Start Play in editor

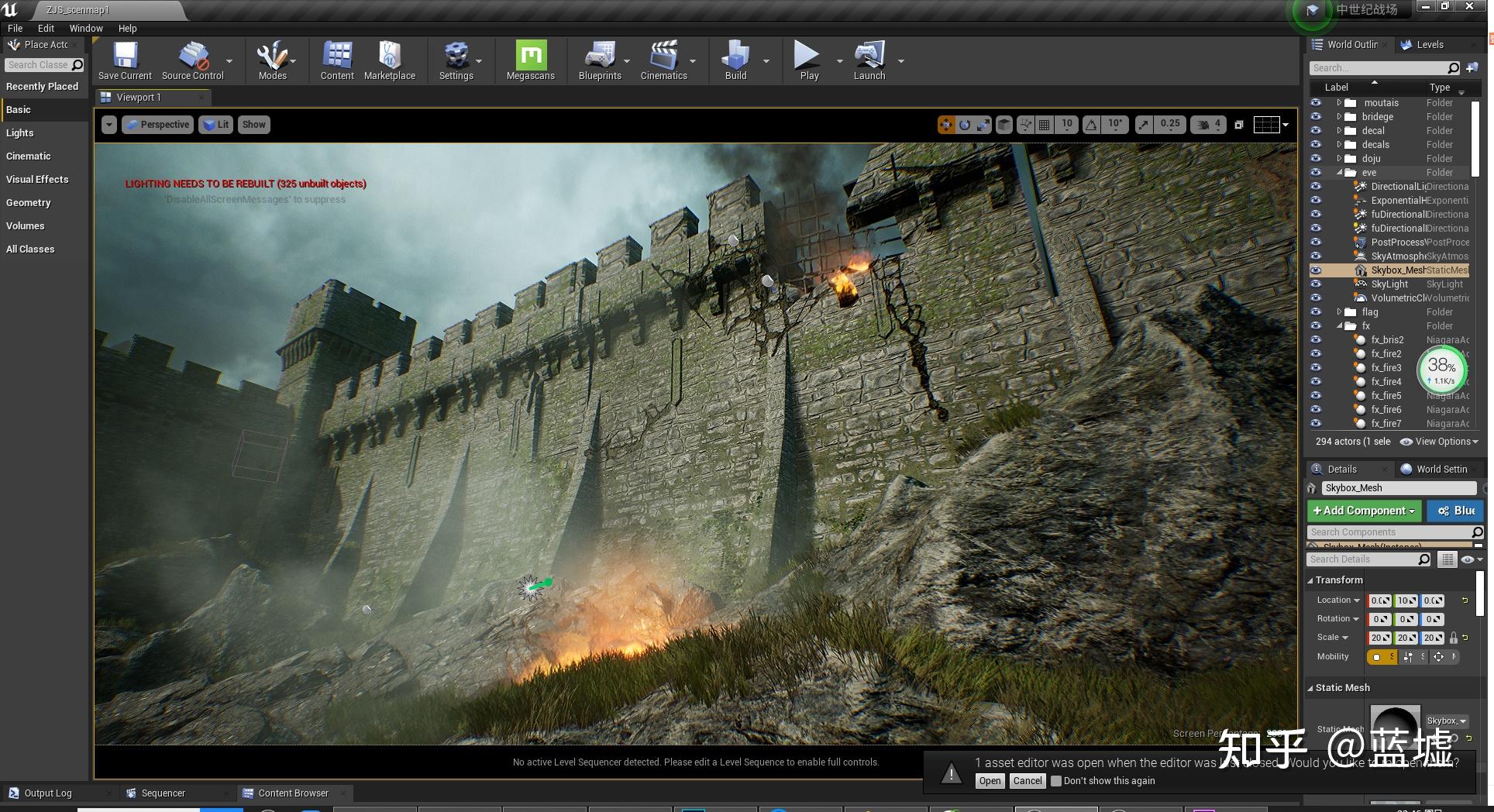coord(809,60)
